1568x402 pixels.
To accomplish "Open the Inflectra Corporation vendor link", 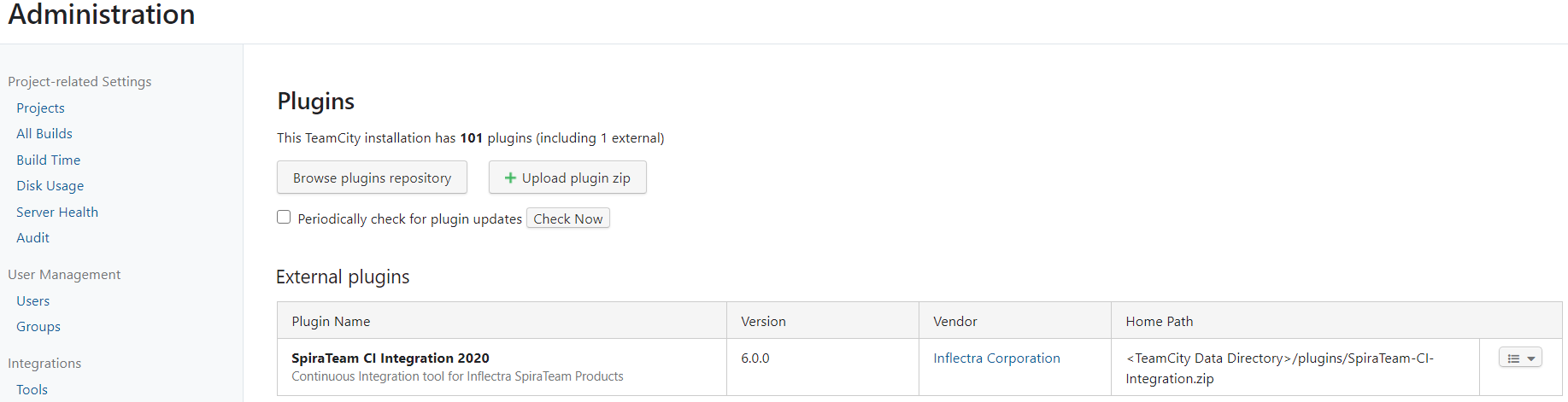I will [x=996, y=358].
